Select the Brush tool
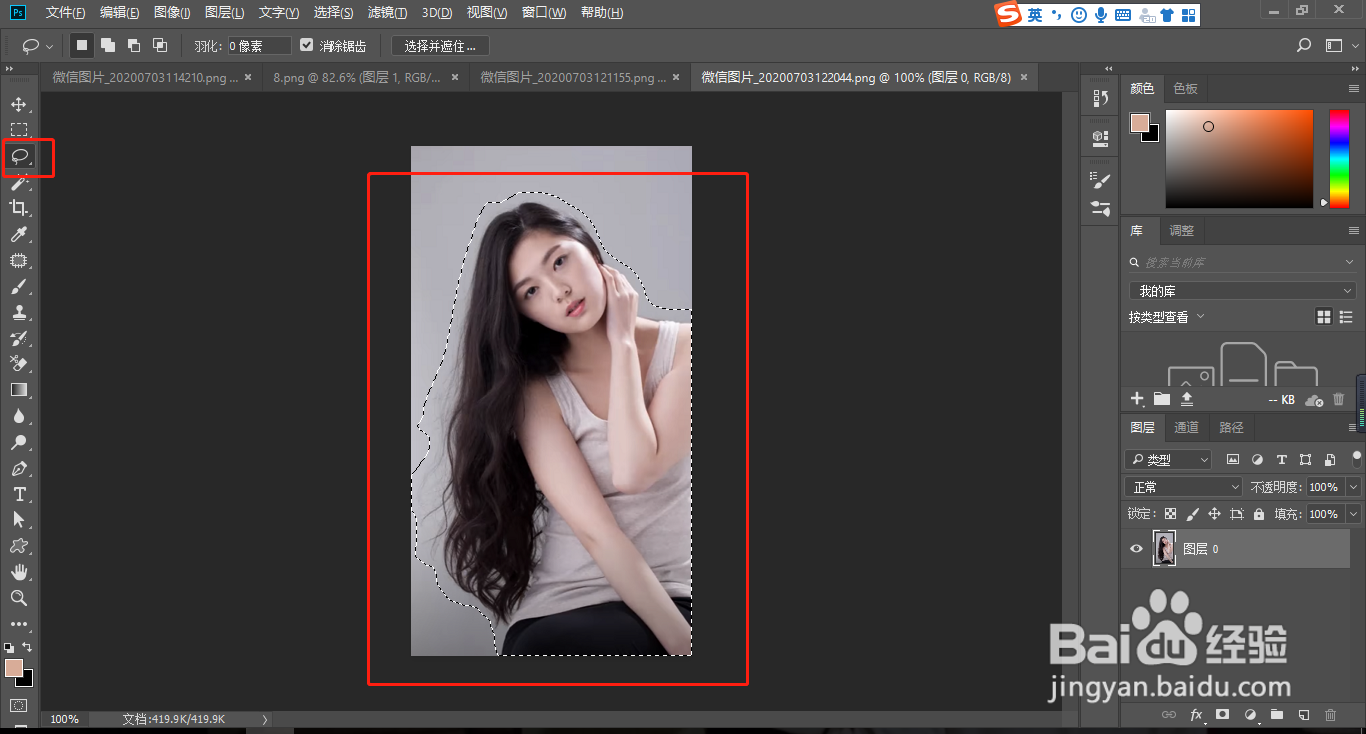Screen dimensions: 1366x734 pos(18,286)
